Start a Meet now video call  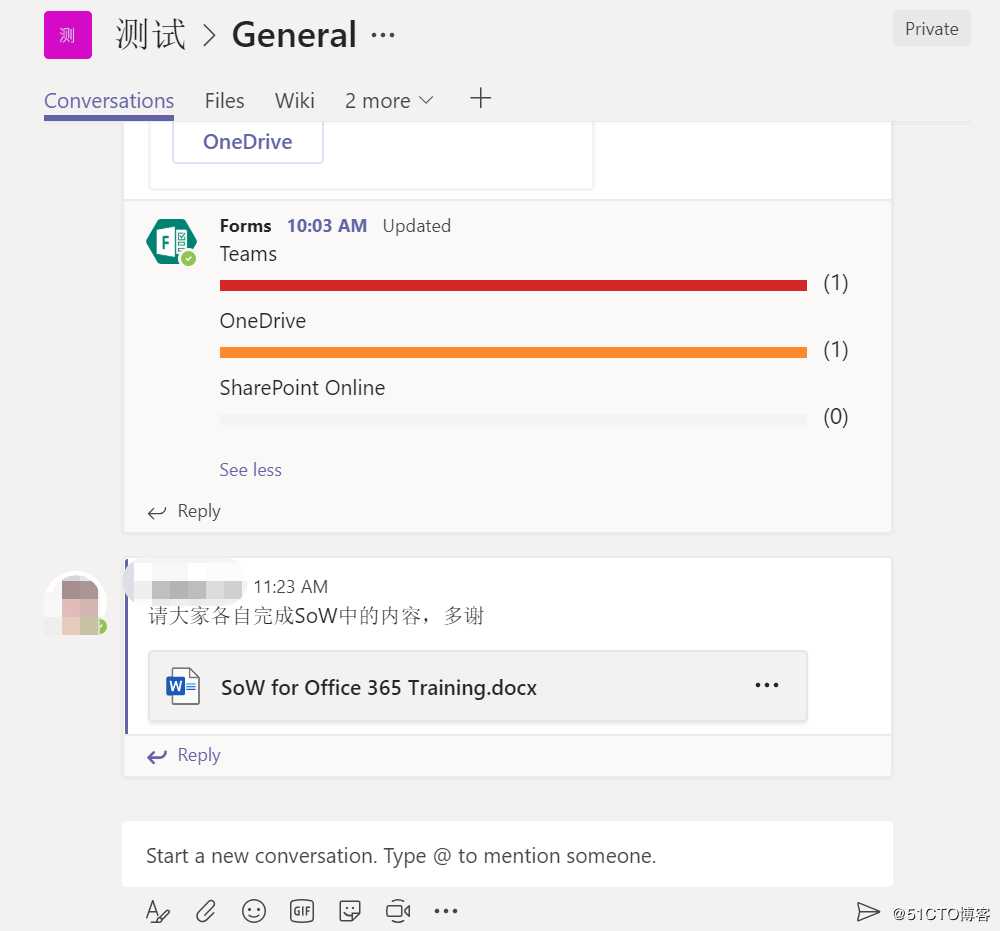pos(398,911)
